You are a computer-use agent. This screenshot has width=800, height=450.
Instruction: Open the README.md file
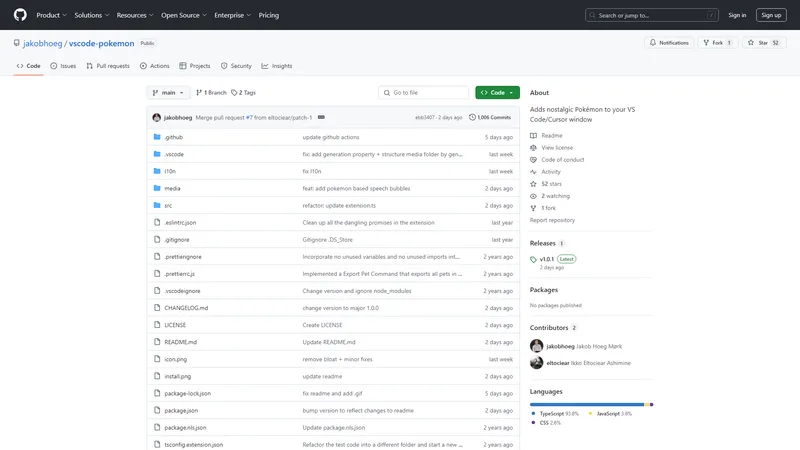(x=181, y=342)
